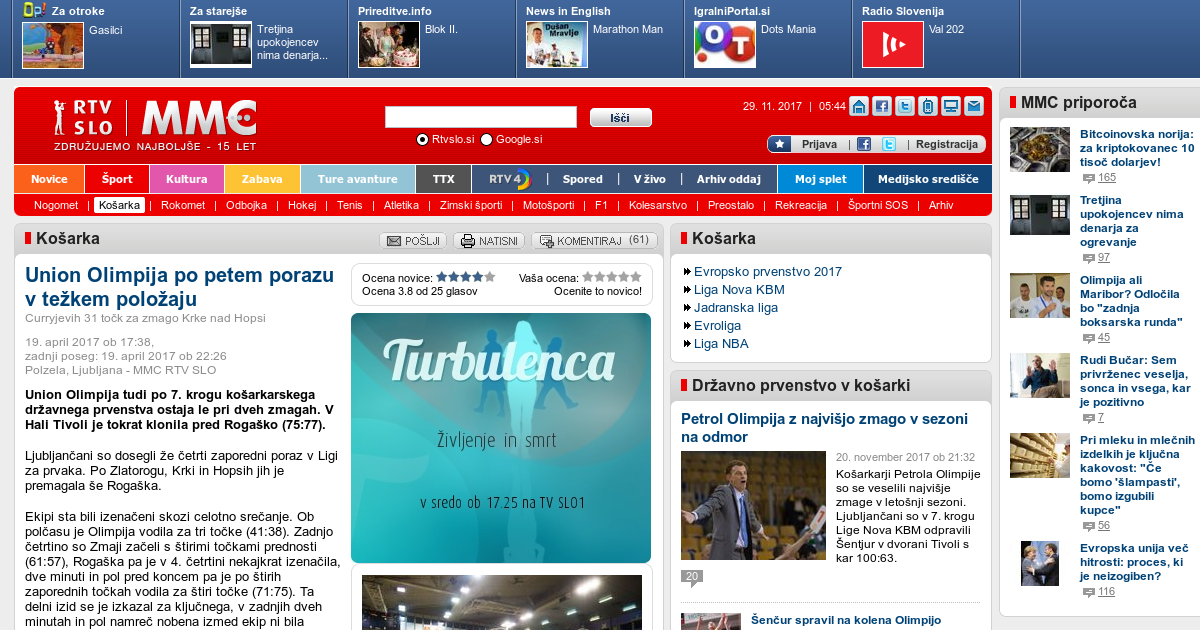
Task: Open the Turbulenca banner image
Action: tap(501, 437)
